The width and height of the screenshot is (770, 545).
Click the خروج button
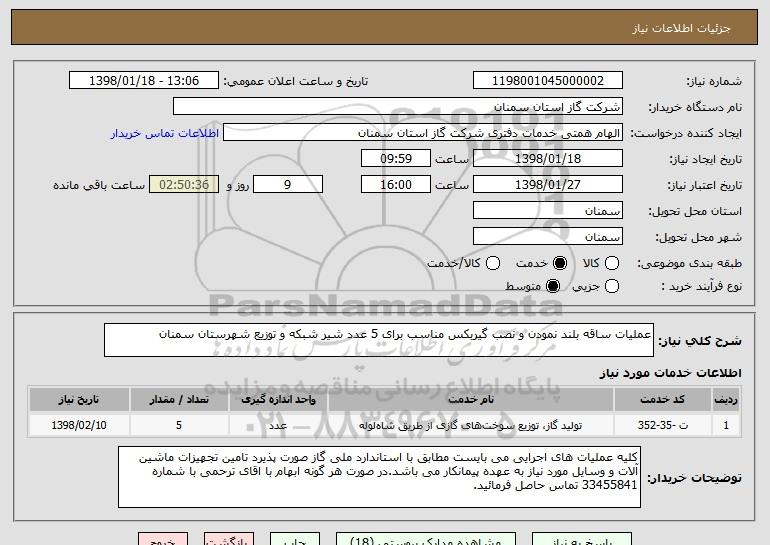click(x=163, y=539)
